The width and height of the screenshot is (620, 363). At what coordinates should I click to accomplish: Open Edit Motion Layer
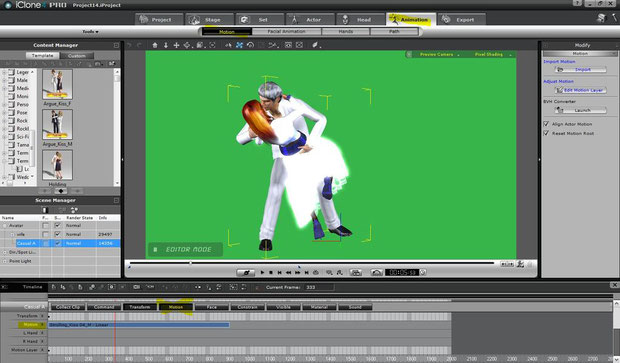(x=580, y=90)
